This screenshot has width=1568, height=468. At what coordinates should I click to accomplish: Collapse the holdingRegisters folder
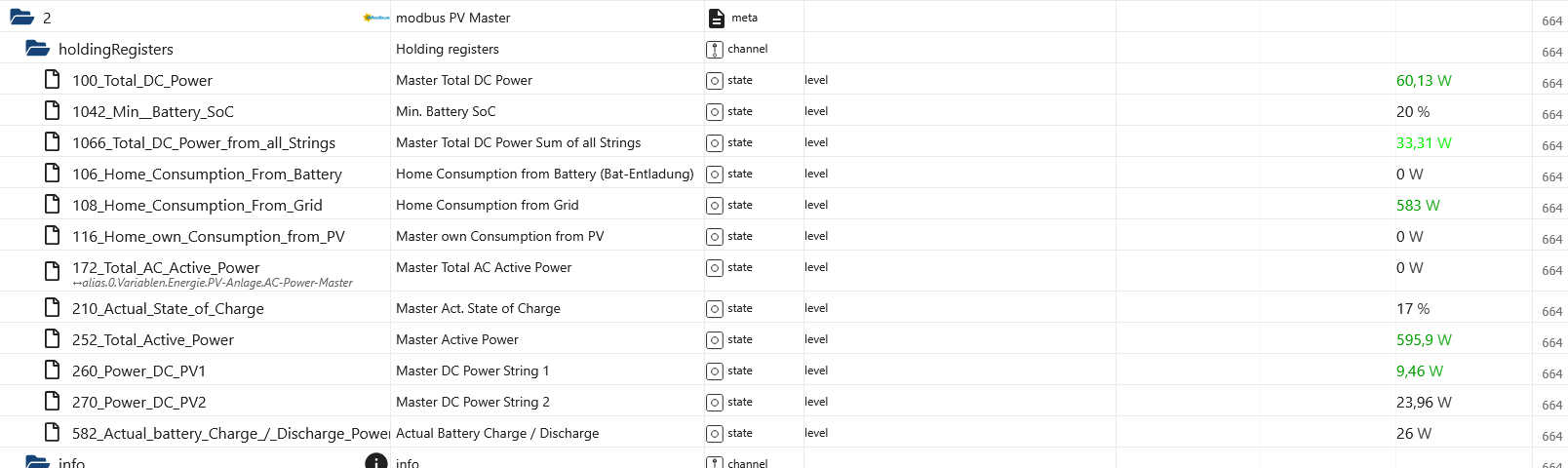click(x=37, y=49)
